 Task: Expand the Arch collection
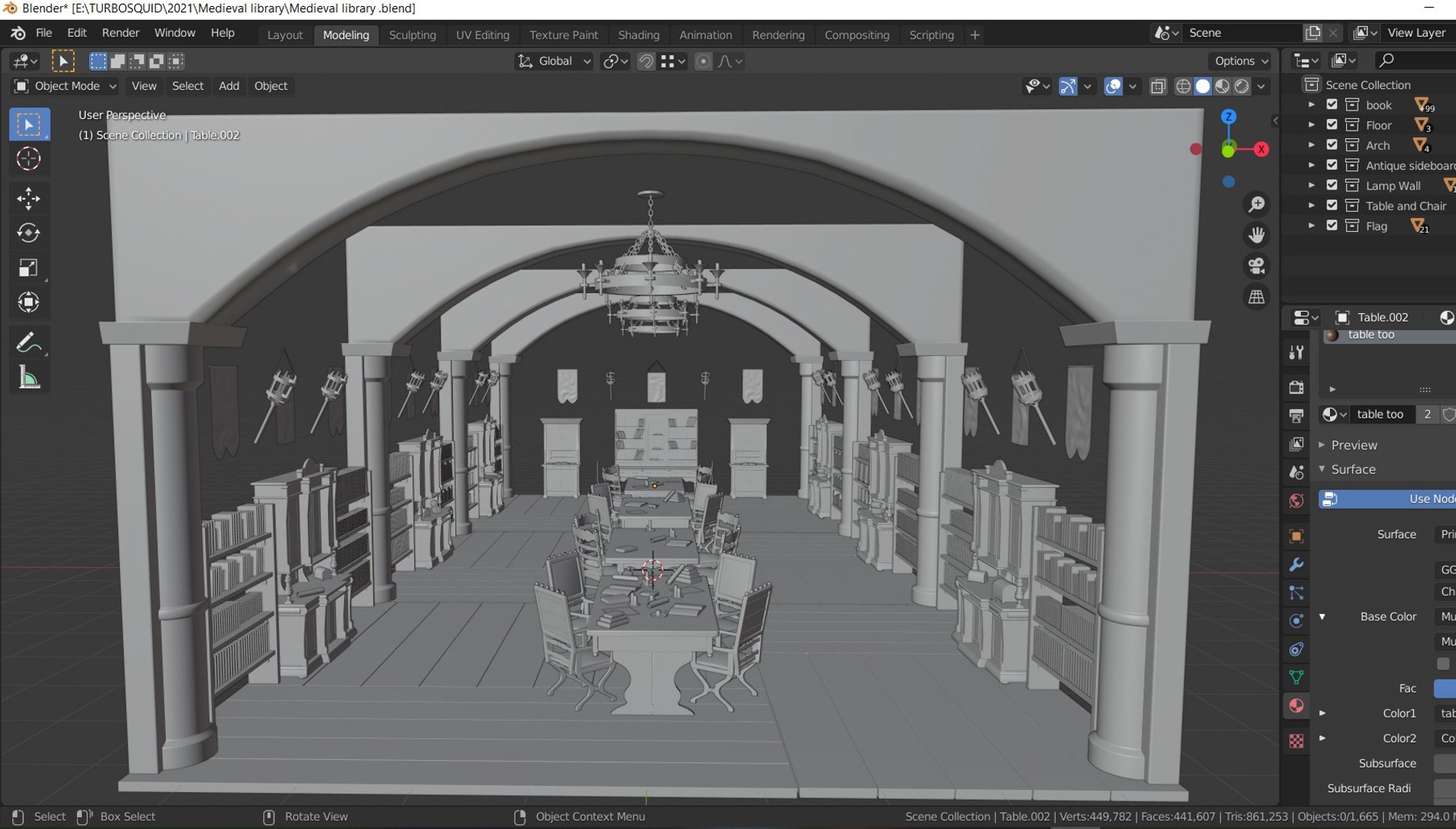tap(1312, 144)
